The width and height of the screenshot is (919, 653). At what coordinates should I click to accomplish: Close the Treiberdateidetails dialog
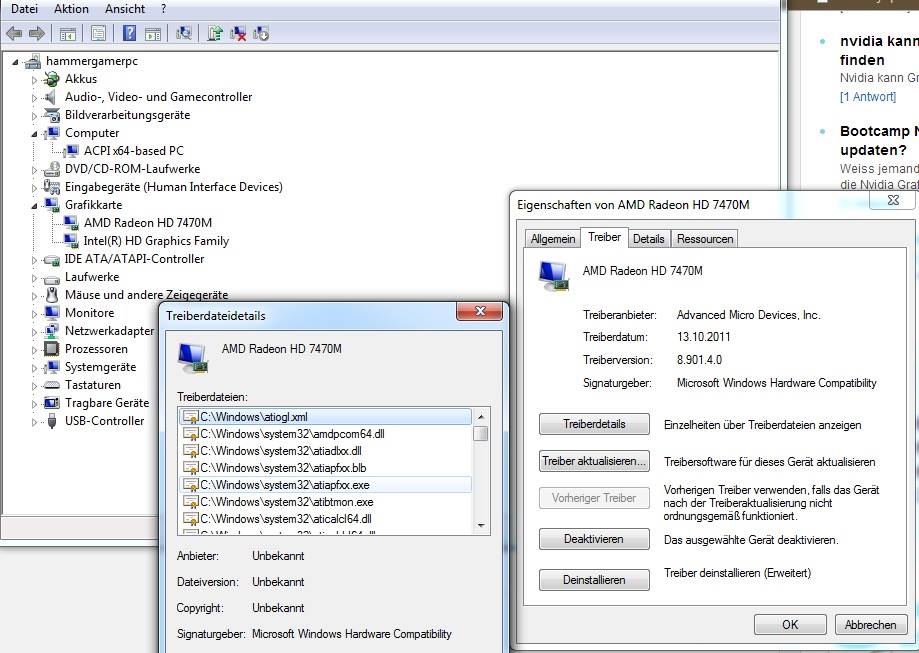pyautogui.click(x=479, y=311)
